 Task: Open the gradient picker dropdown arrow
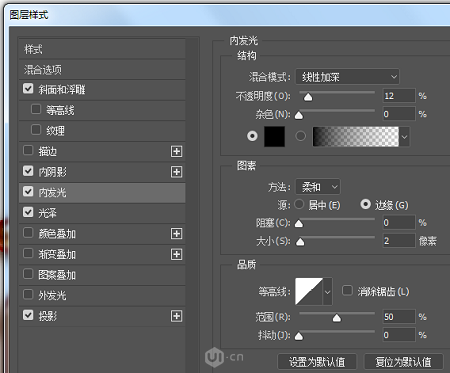(x=404, y=137)
